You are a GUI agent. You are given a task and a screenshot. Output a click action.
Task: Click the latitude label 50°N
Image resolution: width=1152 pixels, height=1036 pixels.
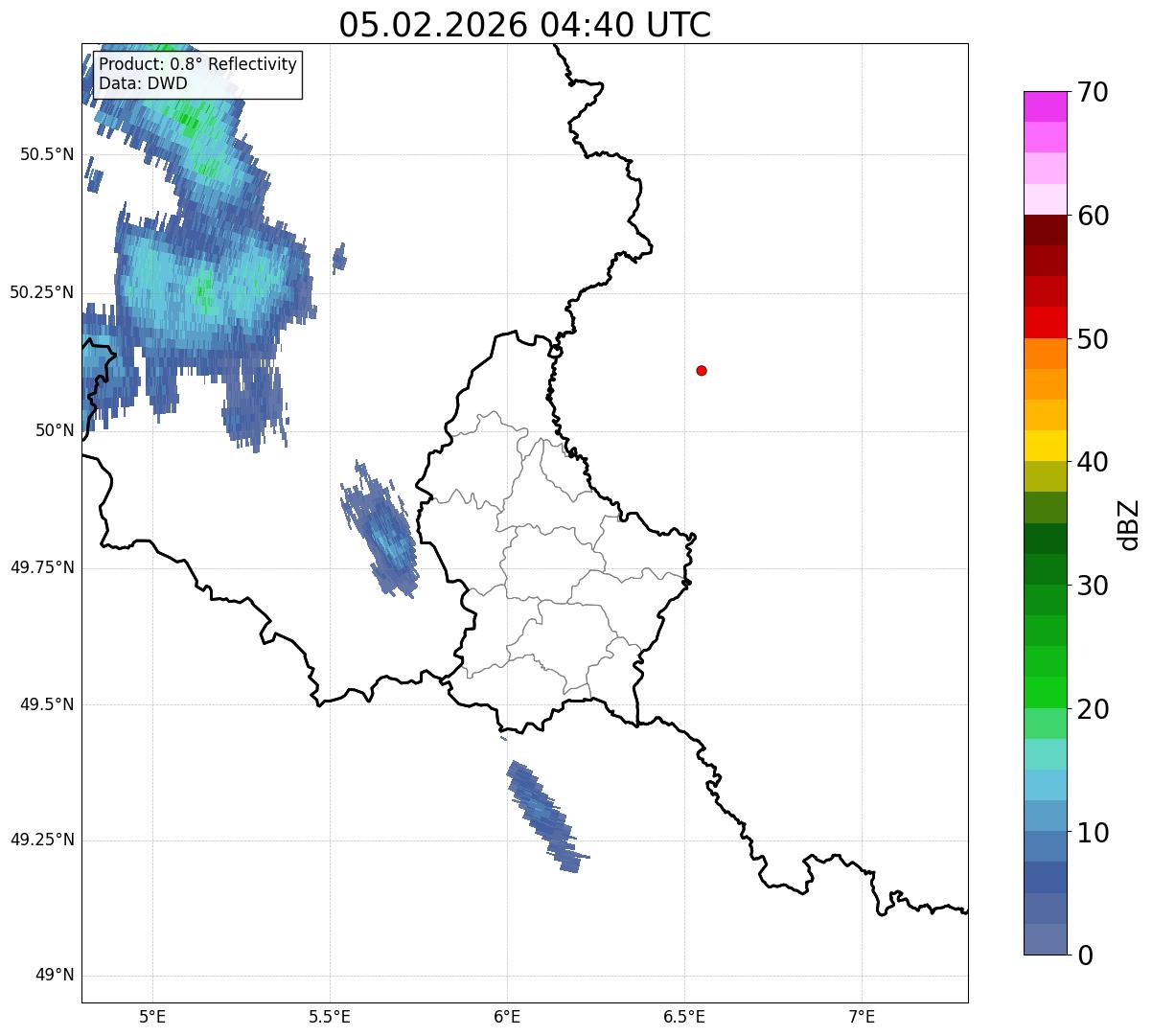click(55, 430)
